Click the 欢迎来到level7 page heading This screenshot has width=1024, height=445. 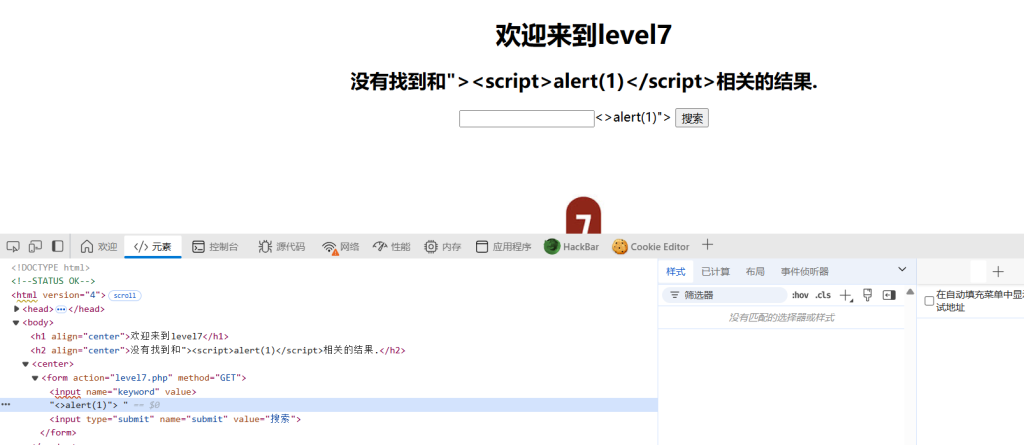point(583,35)
